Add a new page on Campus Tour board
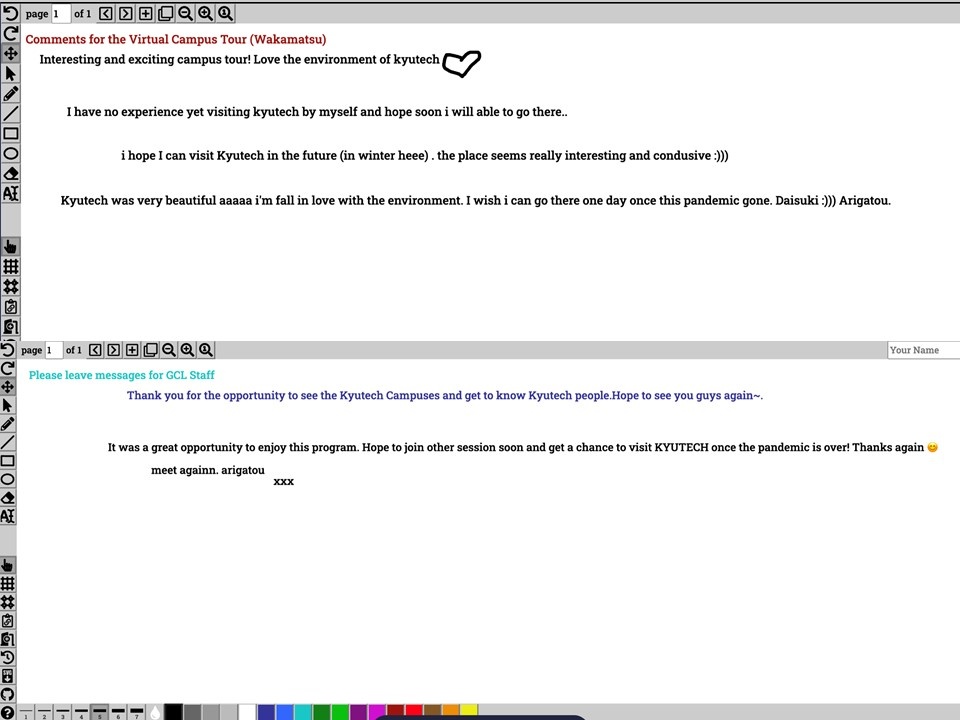This screenshot has height=720, width=960. tap(146, 13)
